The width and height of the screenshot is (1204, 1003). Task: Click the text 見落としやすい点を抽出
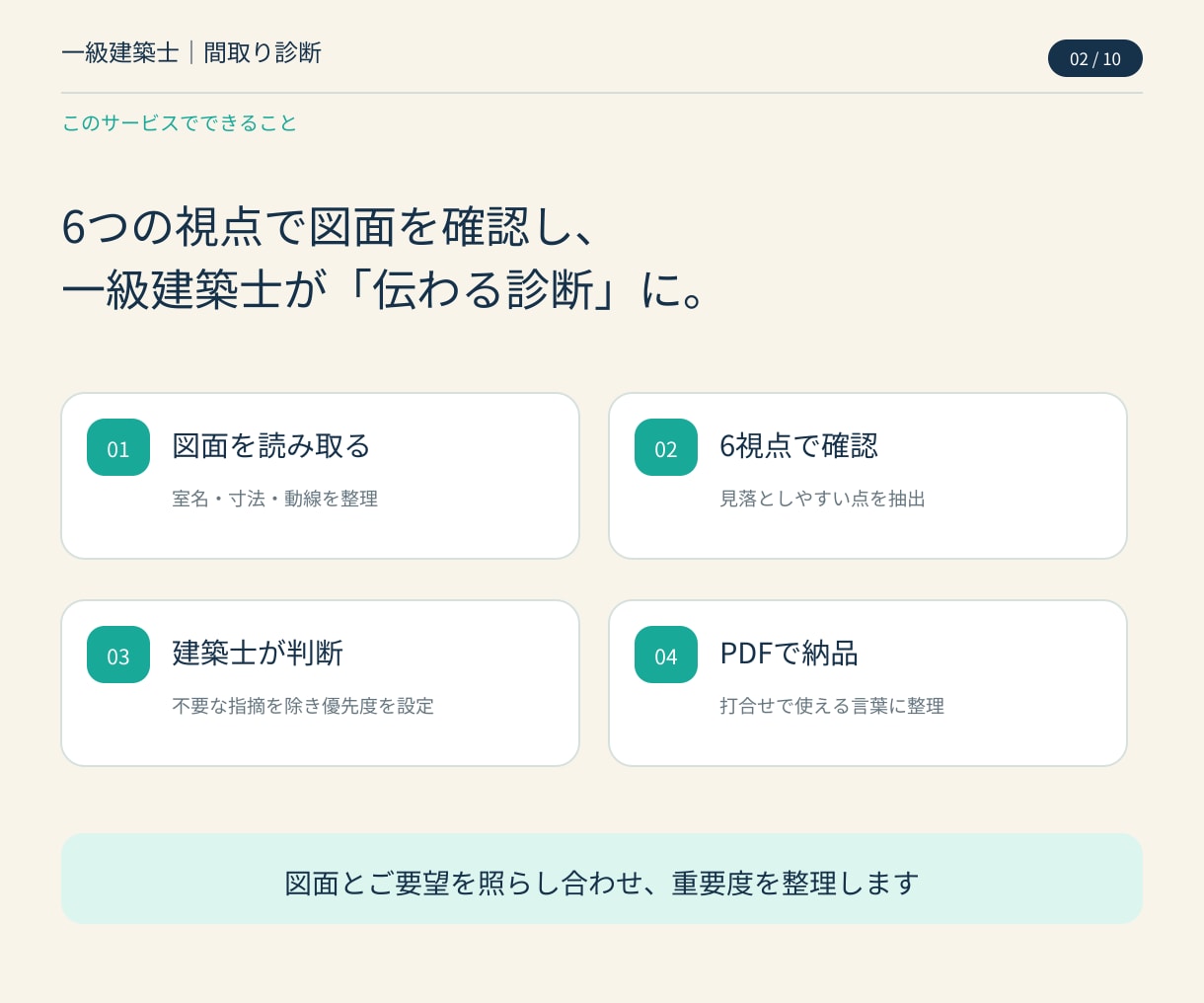(x=822, y=499)
